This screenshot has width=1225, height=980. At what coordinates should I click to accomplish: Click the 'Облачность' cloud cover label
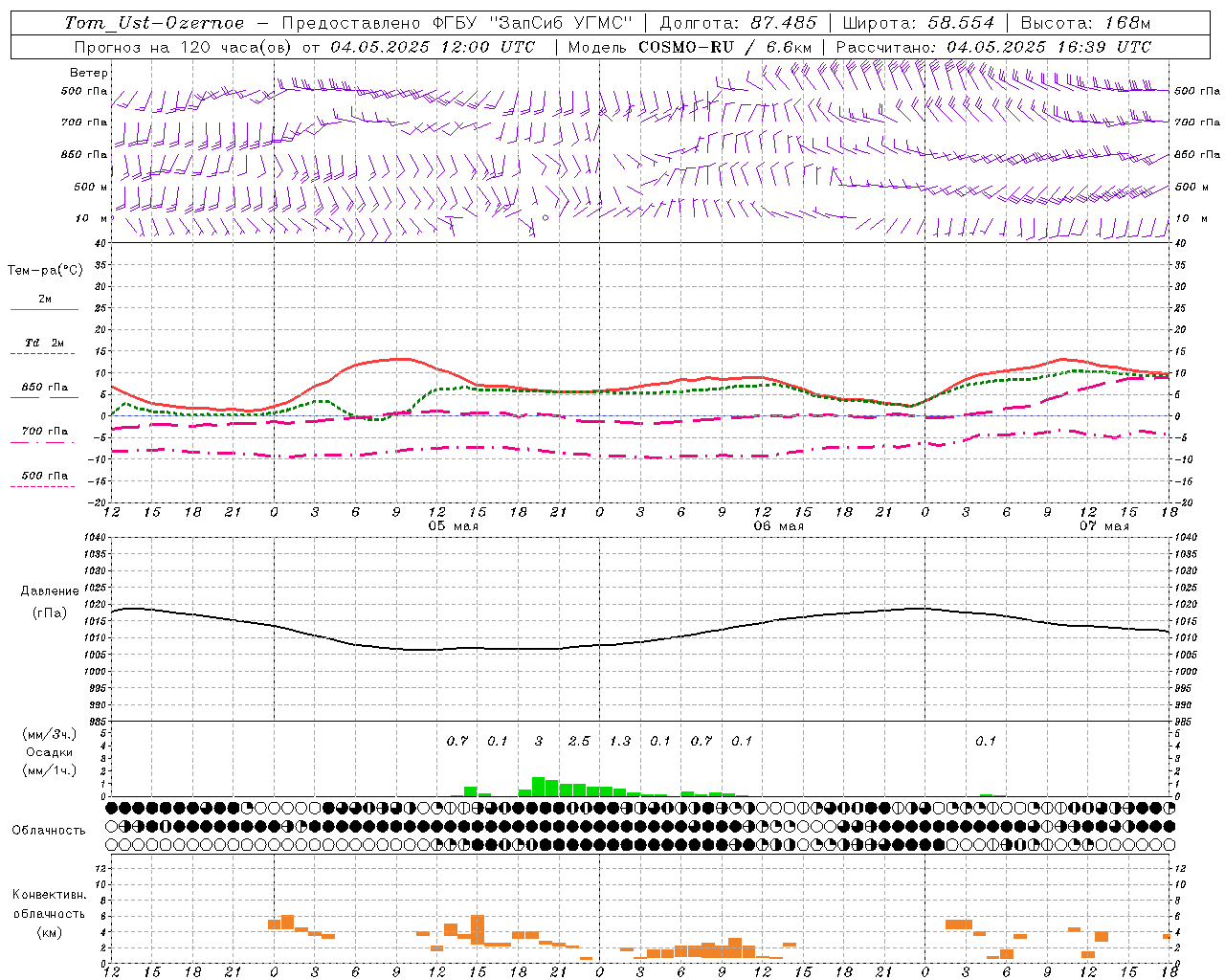click(x=49, y=831)
